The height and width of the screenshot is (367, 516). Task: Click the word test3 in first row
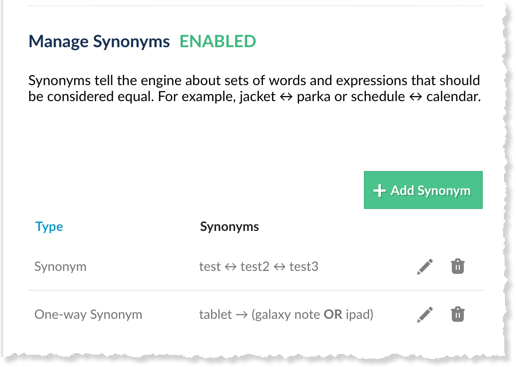point(304,267)
